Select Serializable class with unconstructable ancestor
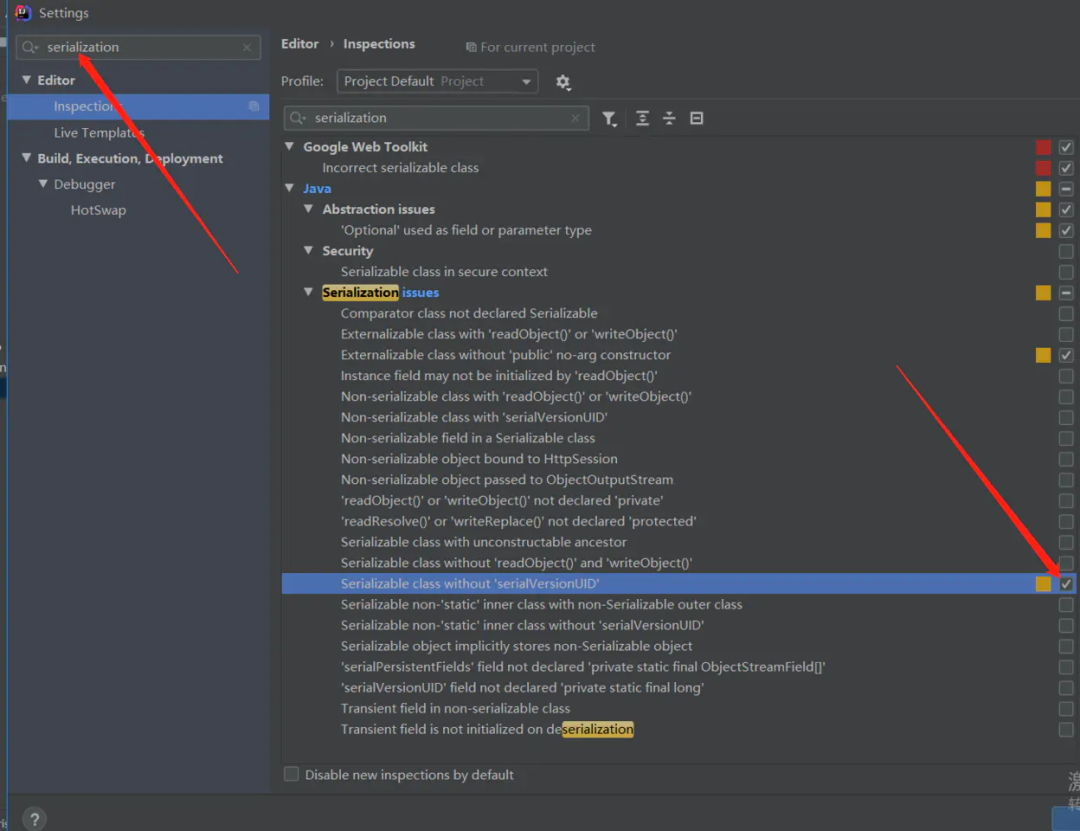1080x831 pixels. pyautogui.click(x=484, y=542)
